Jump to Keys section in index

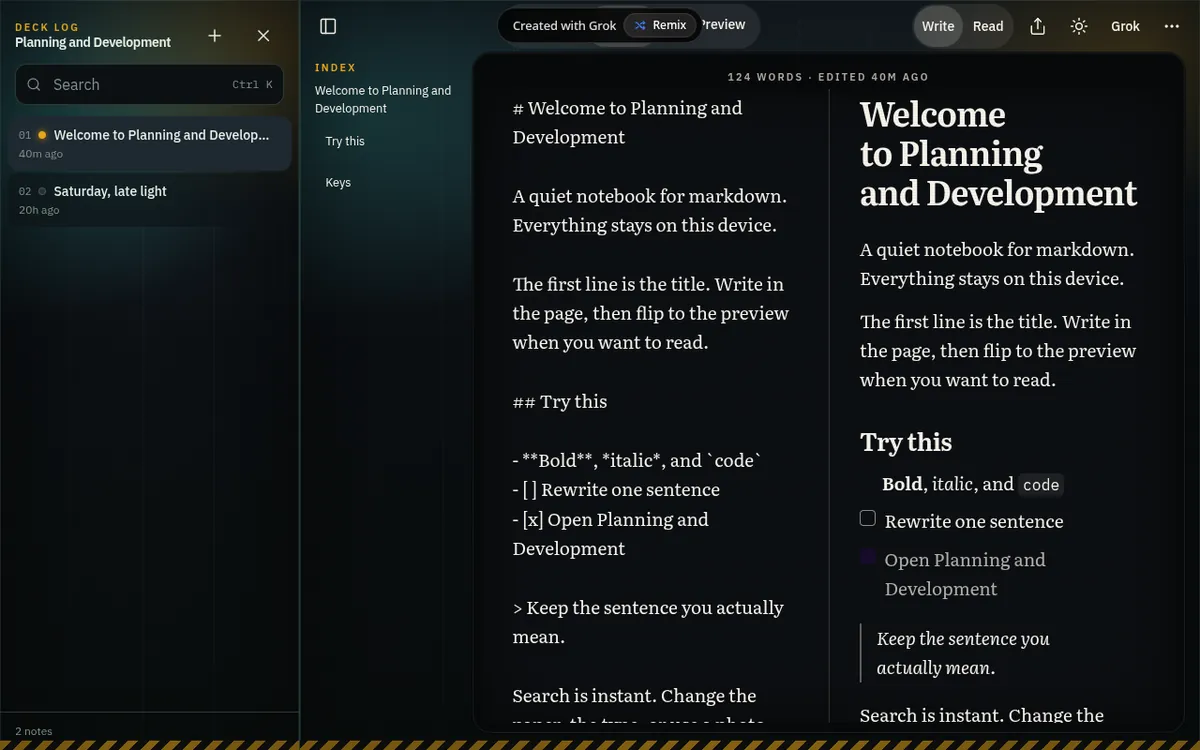pyautogui.click(x=338, y=182)
